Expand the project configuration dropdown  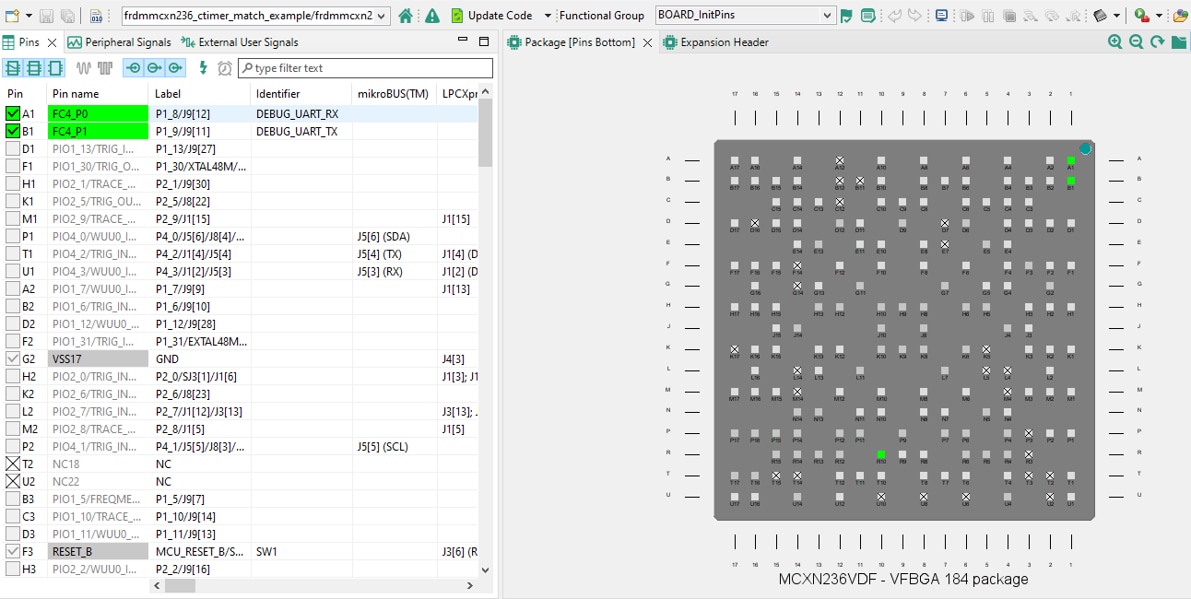point(382,16)
